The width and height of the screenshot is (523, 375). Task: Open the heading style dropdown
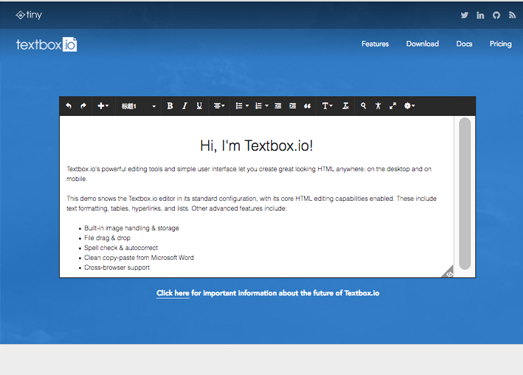[x=138, y=106]
